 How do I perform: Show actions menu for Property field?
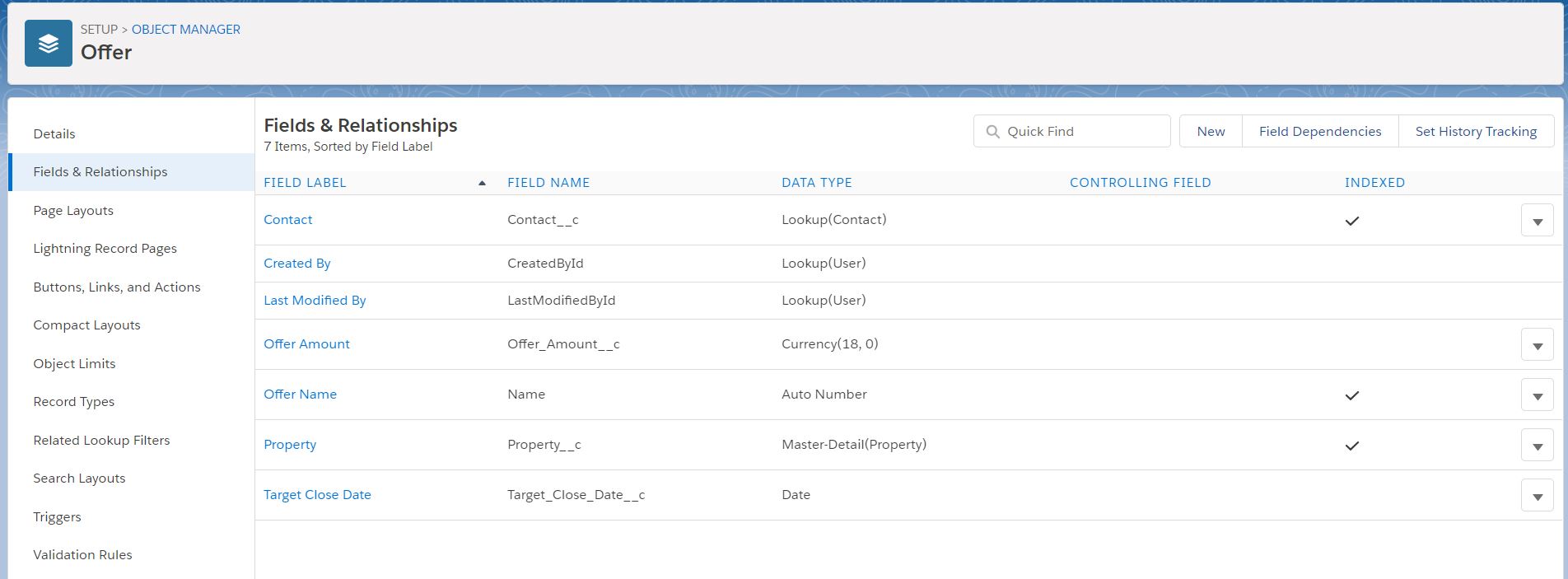(1537, 446)
